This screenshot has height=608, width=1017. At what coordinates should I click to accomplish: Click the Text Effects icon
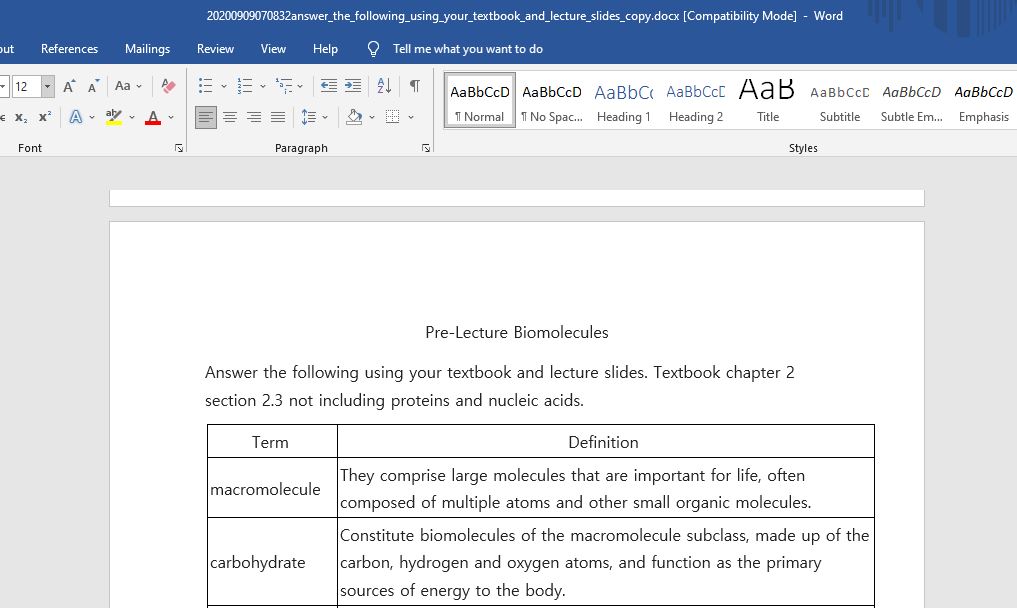point(76,117)
